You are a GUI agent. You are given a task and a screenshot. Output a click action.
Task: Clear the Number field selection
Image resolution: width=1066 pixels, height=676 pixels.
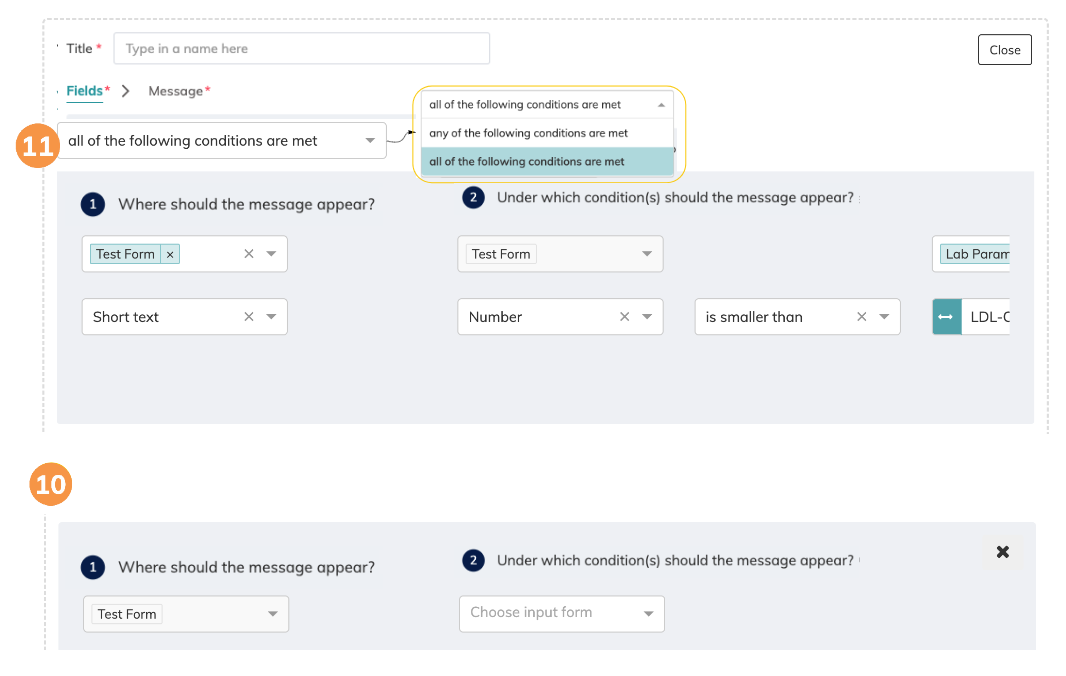point(625,317)
